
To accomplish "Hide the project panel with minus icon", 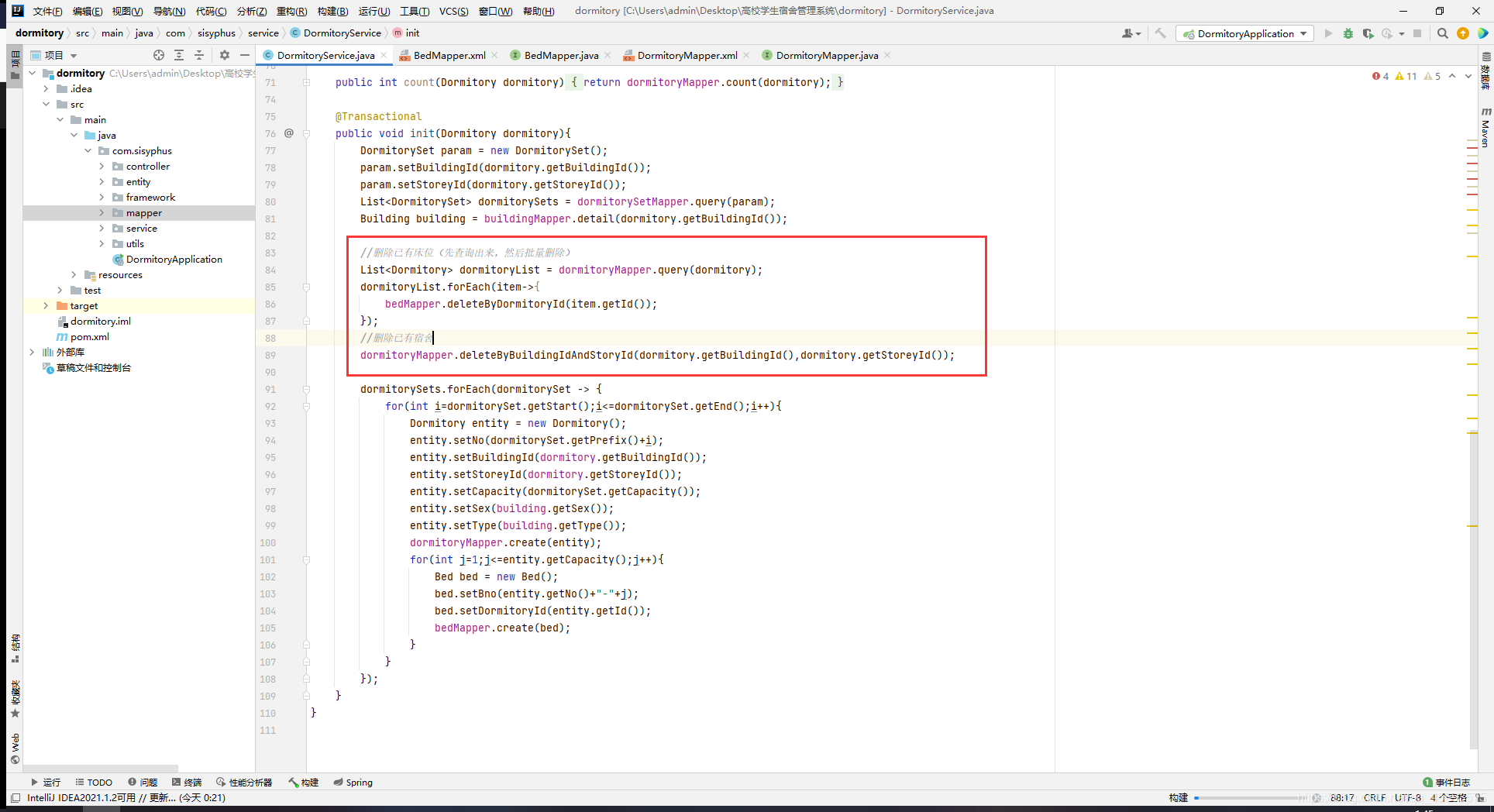I will click(245, 55).
